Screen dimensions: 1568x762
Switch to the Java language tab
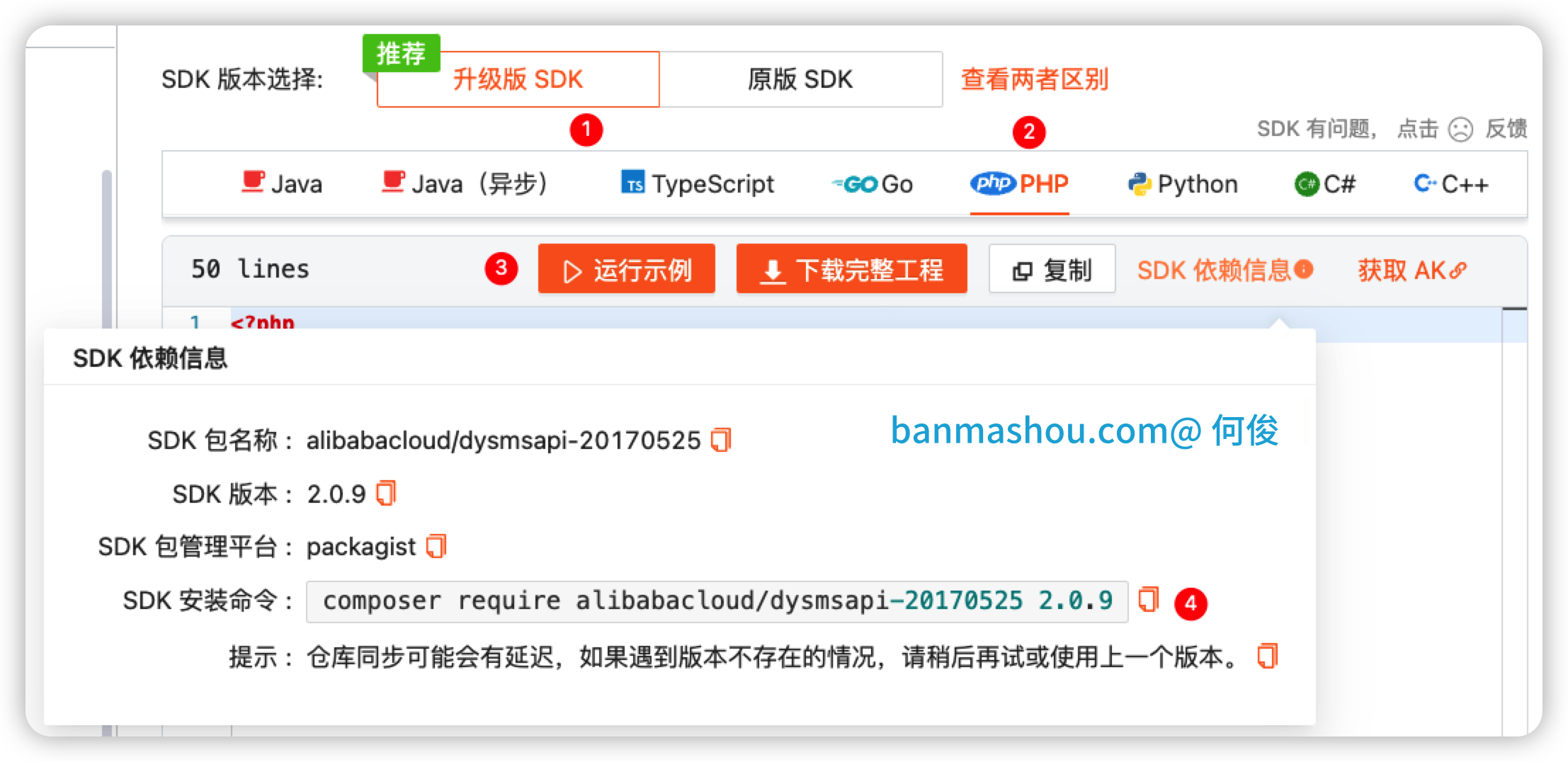[282, 184]
